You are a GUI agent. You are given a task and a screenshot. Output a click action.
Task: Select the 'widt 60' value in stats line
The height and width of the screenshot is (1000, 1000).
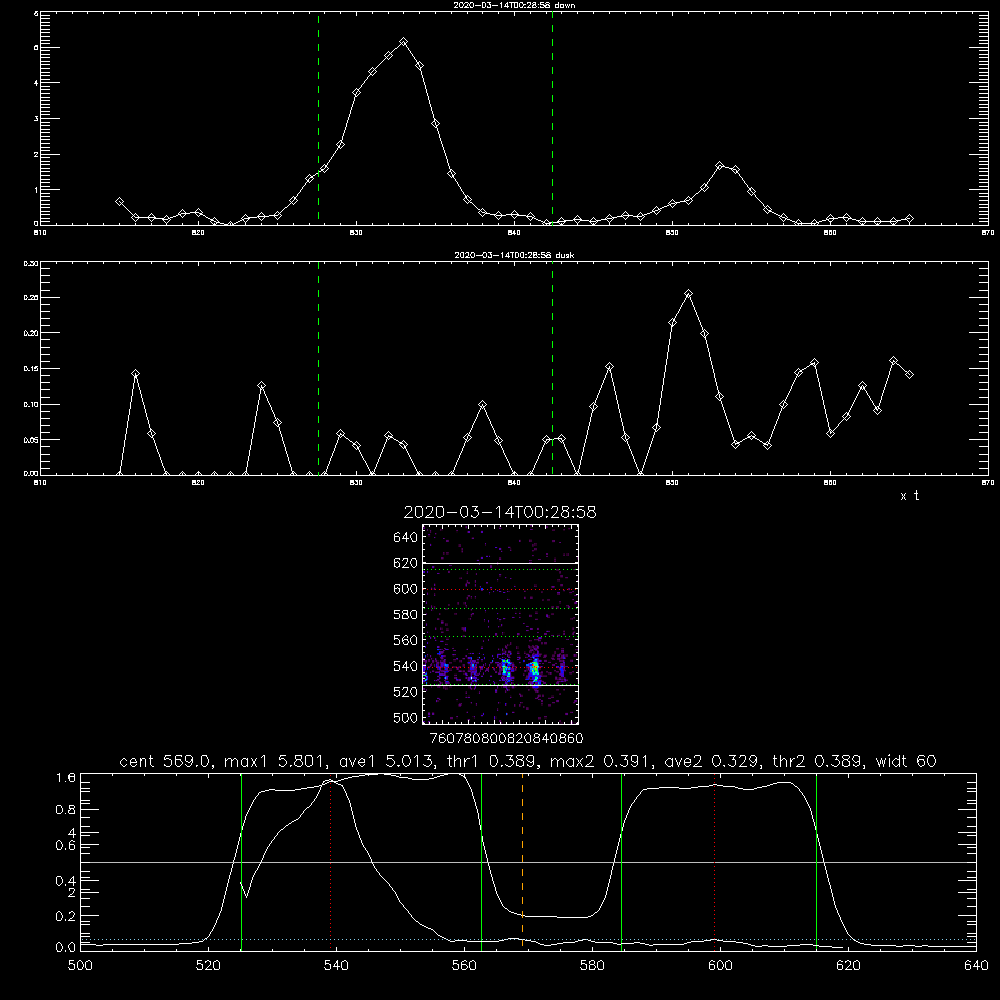[906, 761]
